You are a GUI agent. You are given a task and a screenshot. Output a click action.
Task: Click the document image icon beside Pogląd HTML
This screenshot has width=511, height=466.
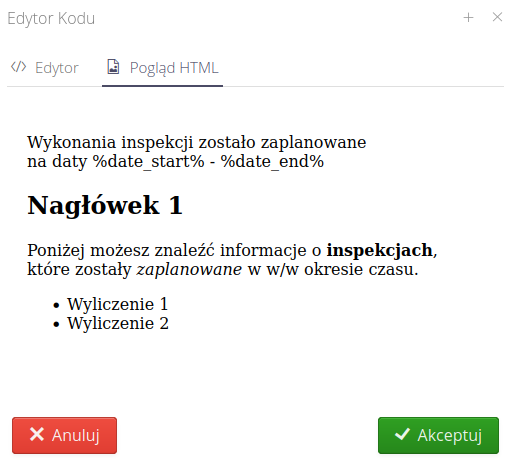click(113, 66)
